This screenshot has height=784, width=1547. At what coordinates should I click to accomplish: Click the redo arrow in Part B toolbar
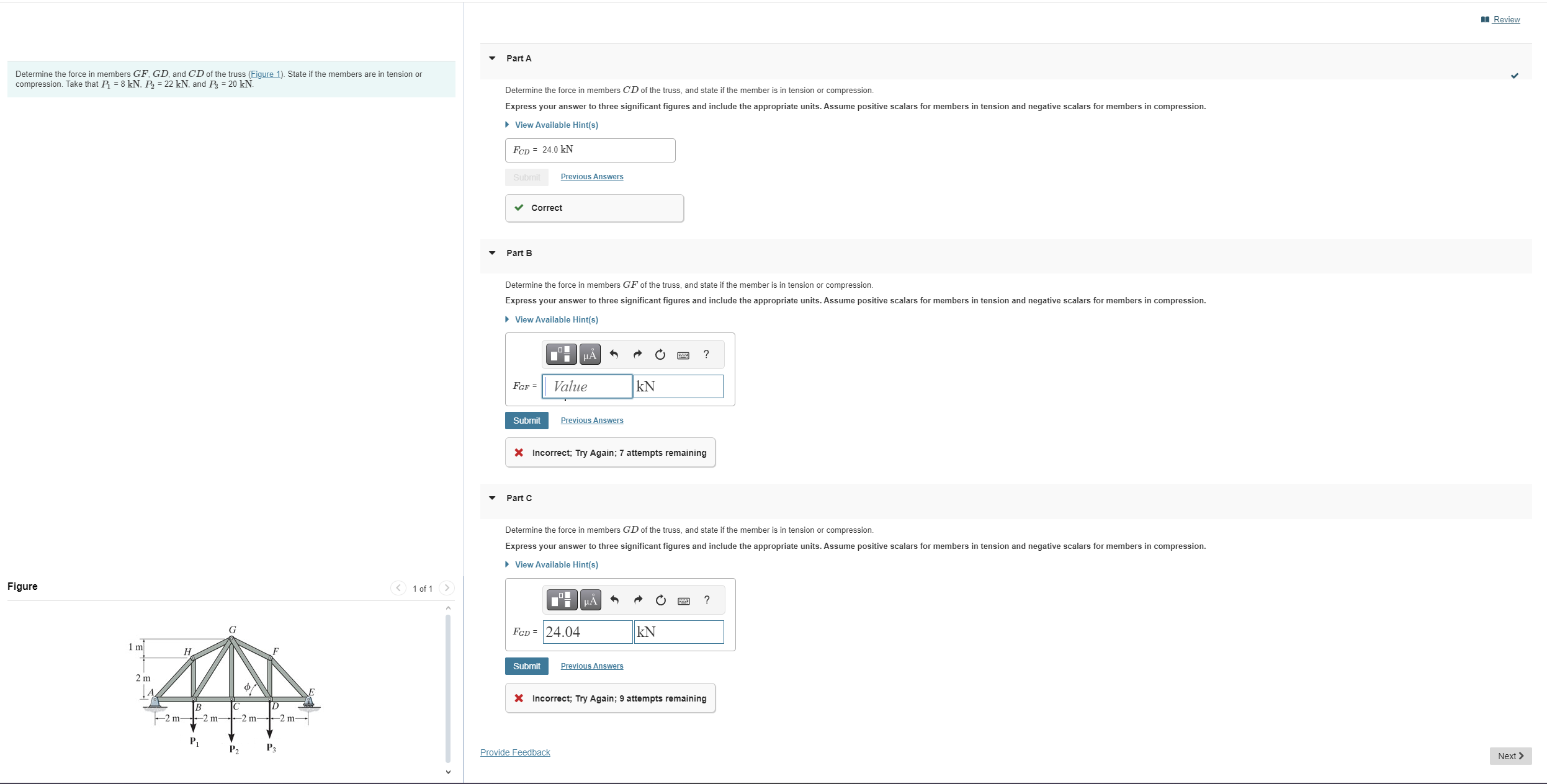[637, 354]
